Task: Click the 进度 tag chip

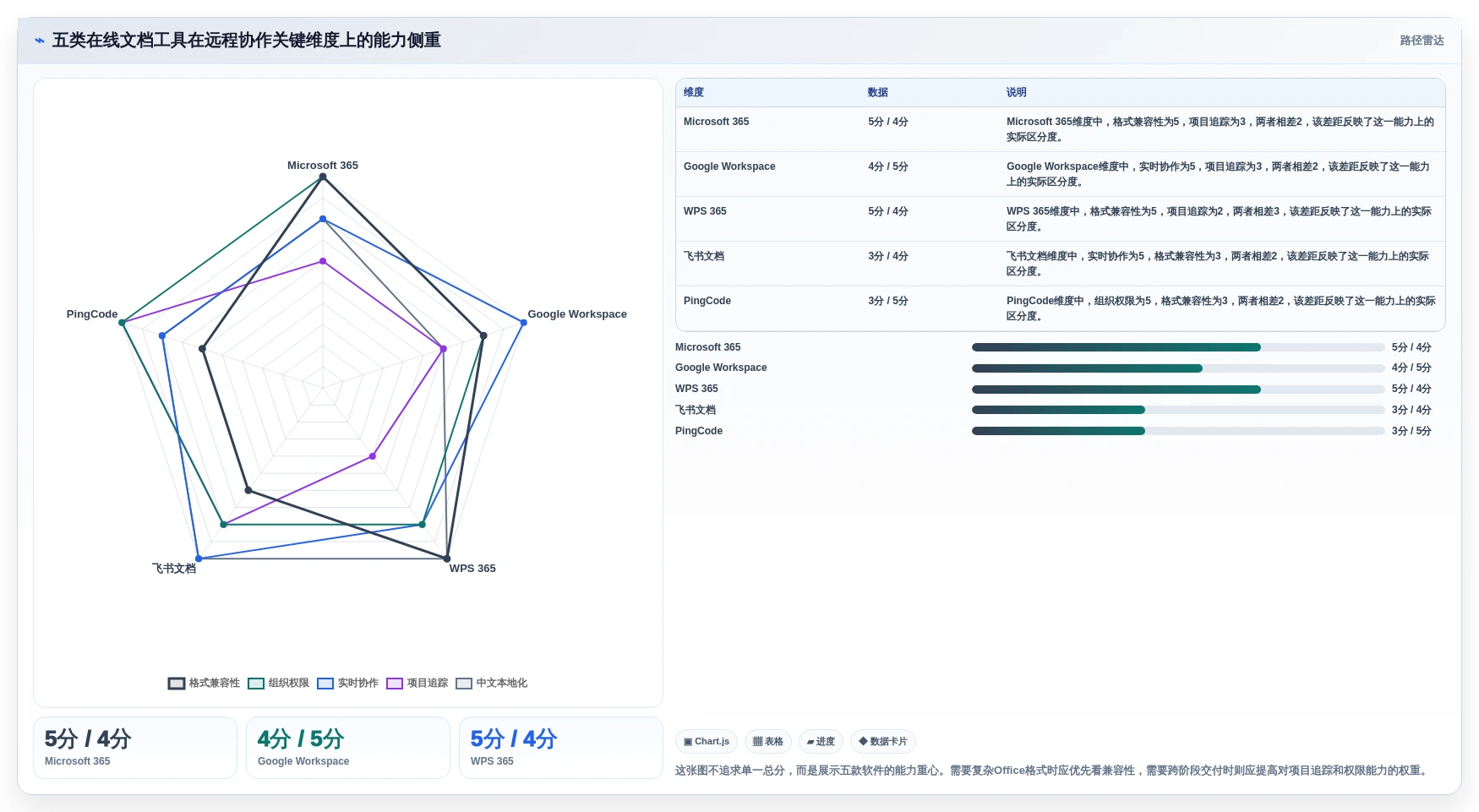Action: pyautogui.click(x=821, y=741)
